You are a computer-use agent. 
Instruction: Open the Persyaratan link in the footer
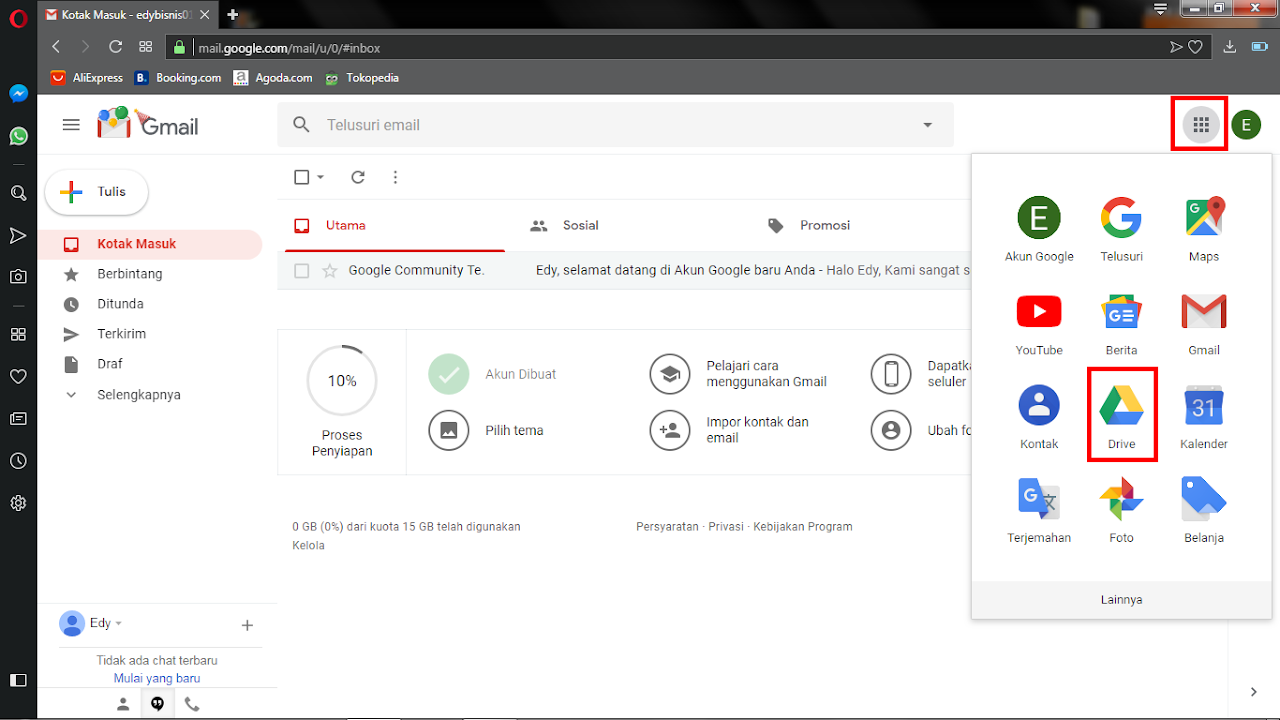point(667,526)
